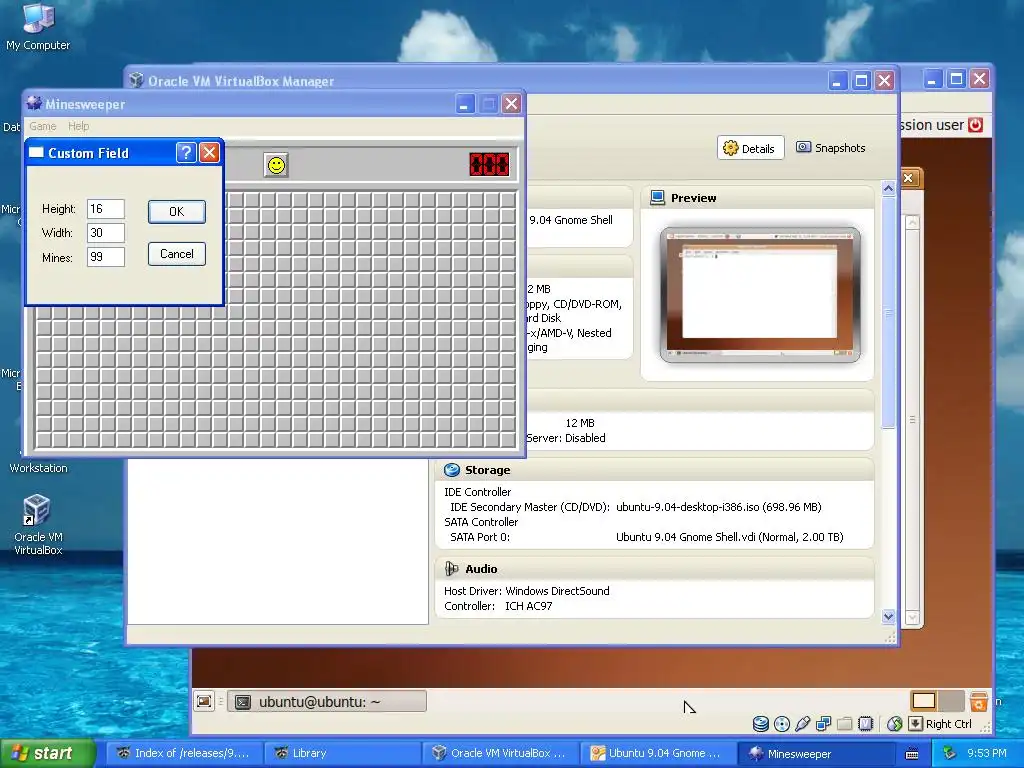Click the Host Driver: Windows DirectSound text

526,591
